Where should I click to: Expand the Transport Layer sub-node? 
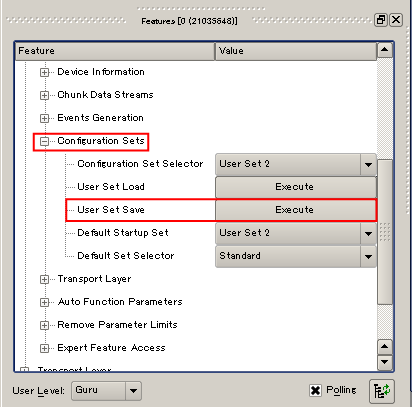coord(44,279)
